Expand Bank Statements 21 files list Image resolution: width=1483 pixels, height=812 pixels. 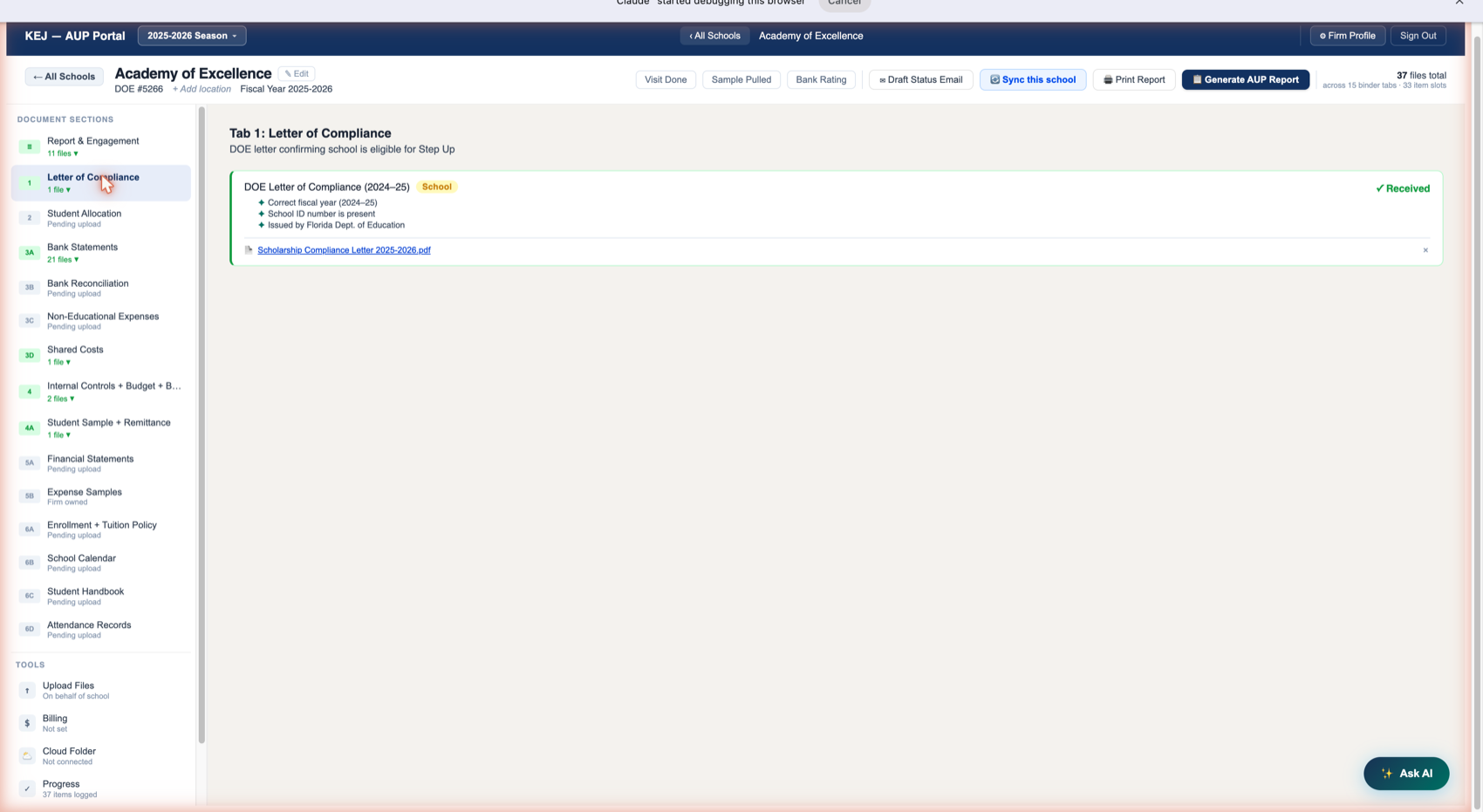(63, 260)
